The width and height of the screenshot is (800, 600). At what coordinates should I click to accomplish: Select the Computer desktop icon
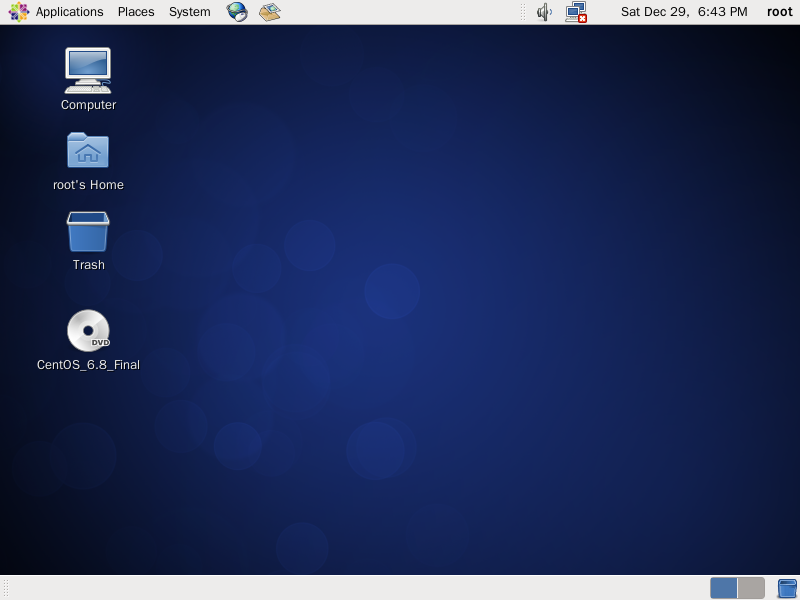pos(88,70)
